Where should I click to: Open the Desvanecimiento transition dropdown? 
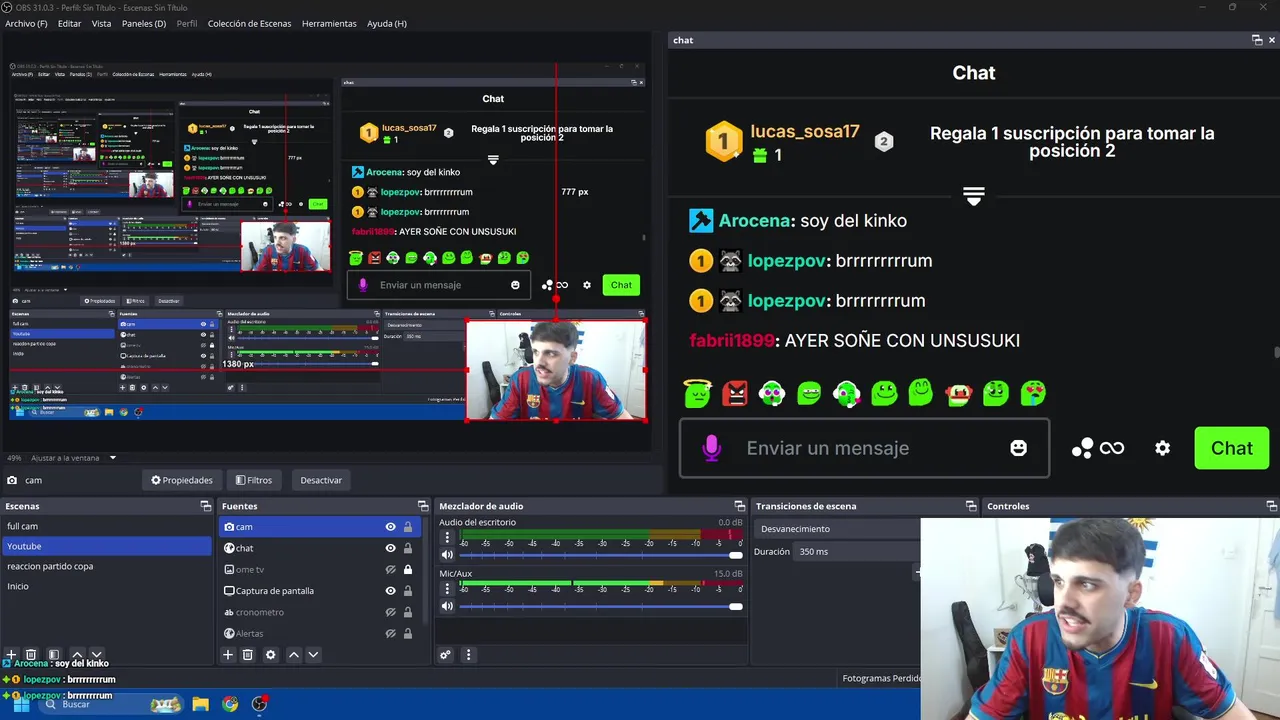coord(838,529)
